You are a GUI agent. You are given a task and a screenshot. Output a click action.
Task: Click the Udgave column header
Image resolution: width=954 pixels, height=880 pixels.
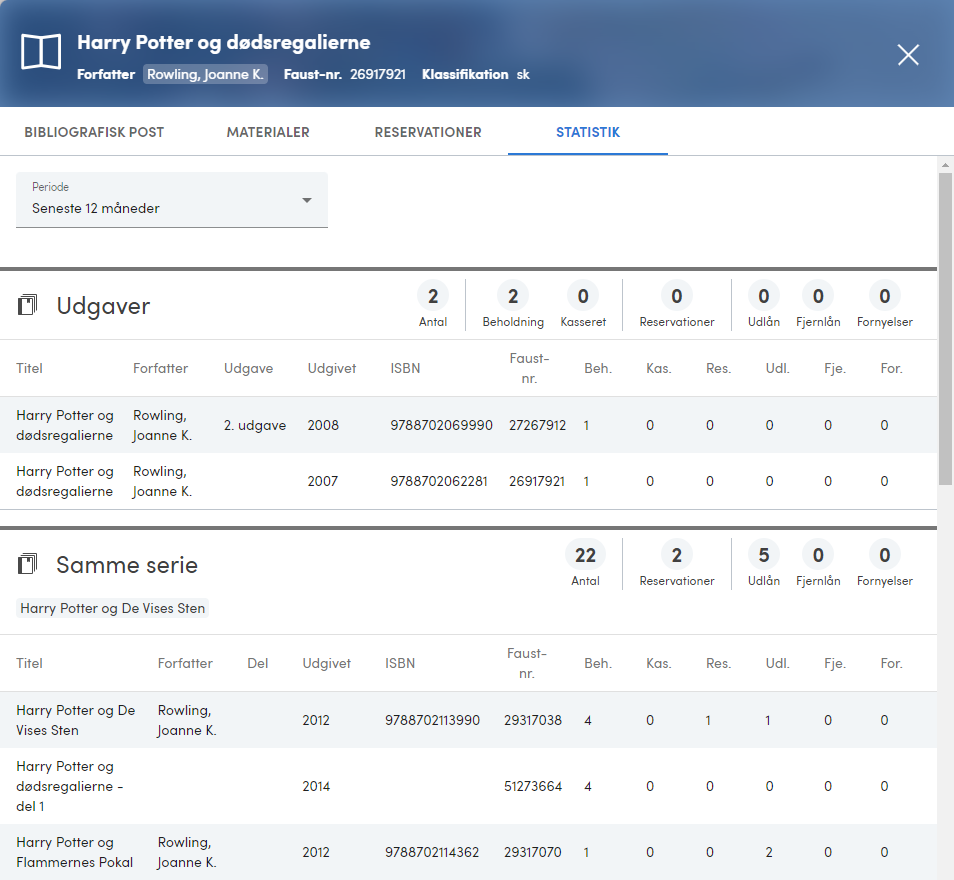coord(248,368)
